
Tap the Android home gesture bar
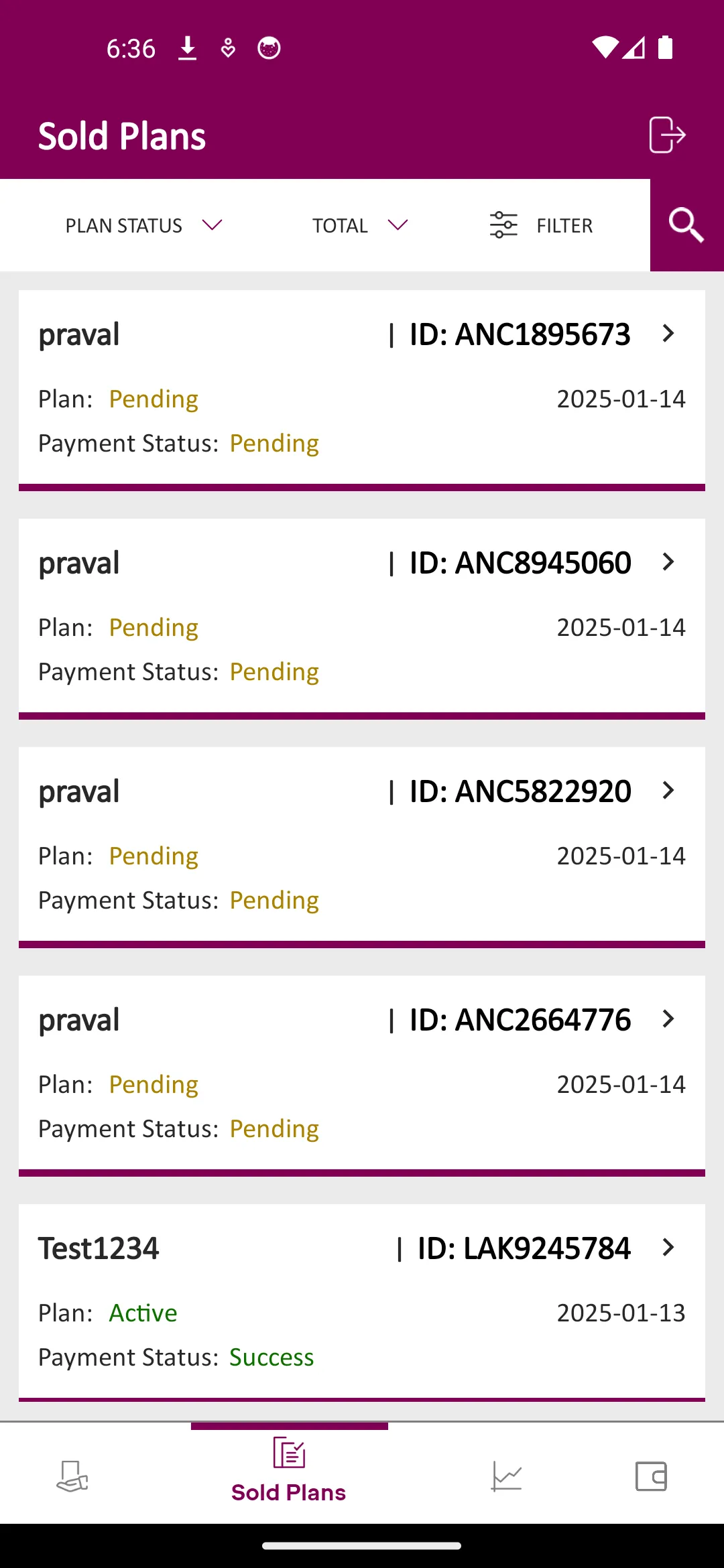362,1546
